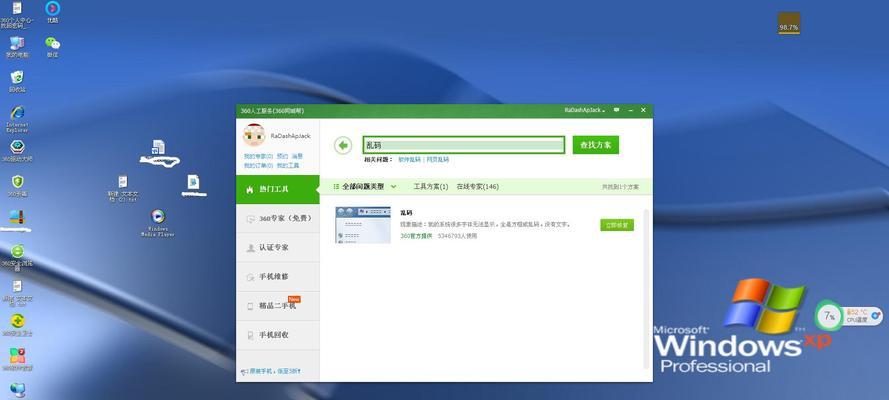Open the 预约 link

[x=282, y=156]
